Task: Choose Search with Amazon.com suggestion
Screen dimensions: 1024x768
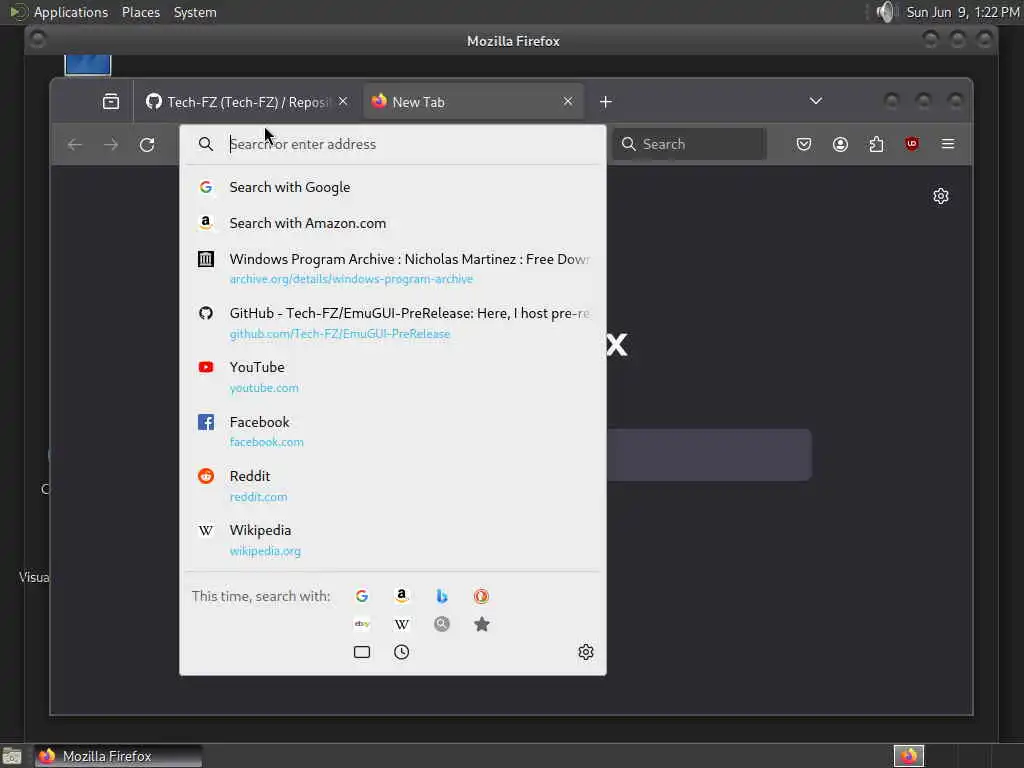Action: pos(392,223)
